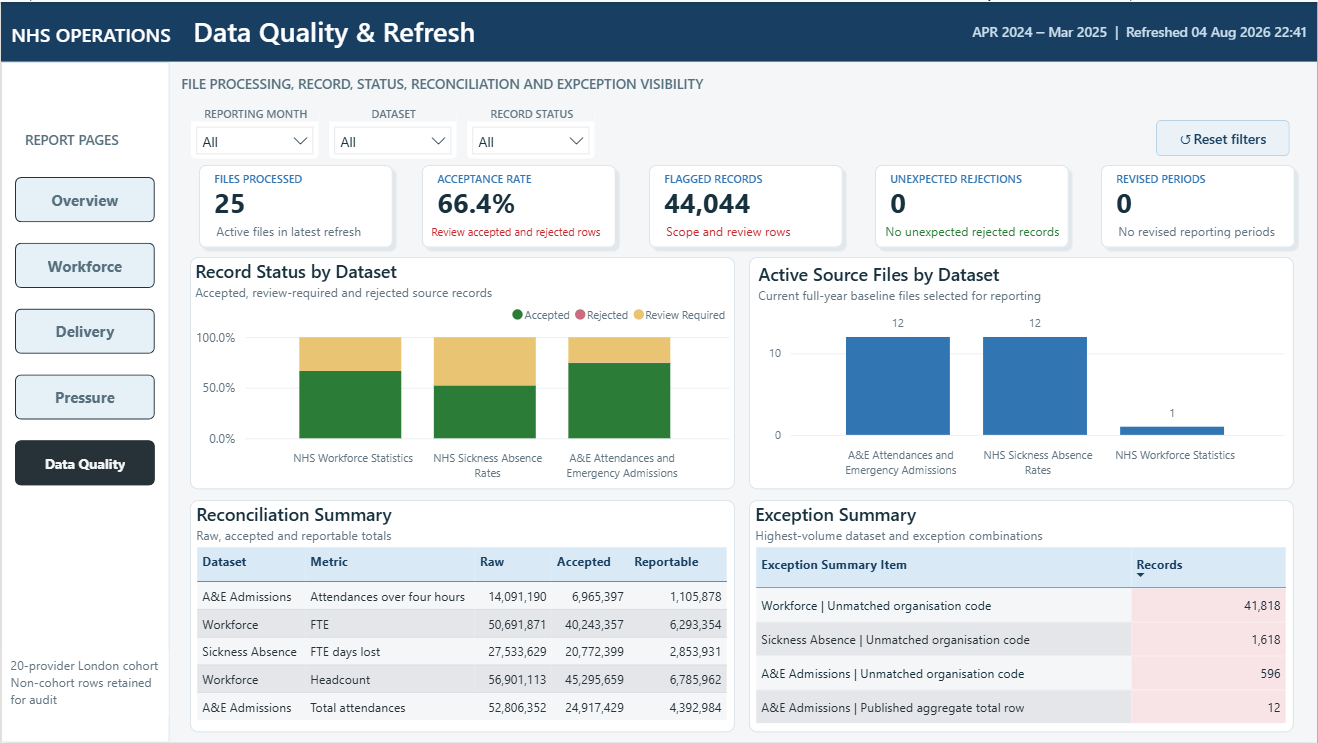Click green accepted segment of A&E Attendances stacked bar
The image size is (1318, 743).
click(619, 401)
